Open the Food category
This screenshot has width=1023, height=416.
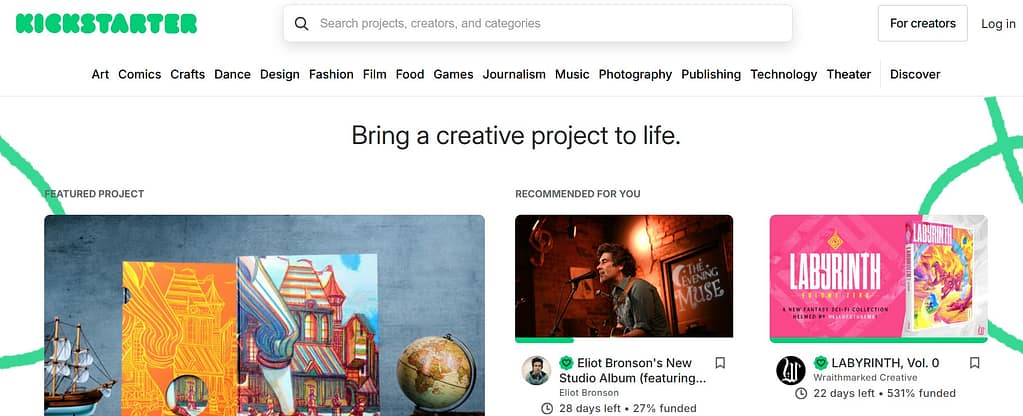pos(410,74)
